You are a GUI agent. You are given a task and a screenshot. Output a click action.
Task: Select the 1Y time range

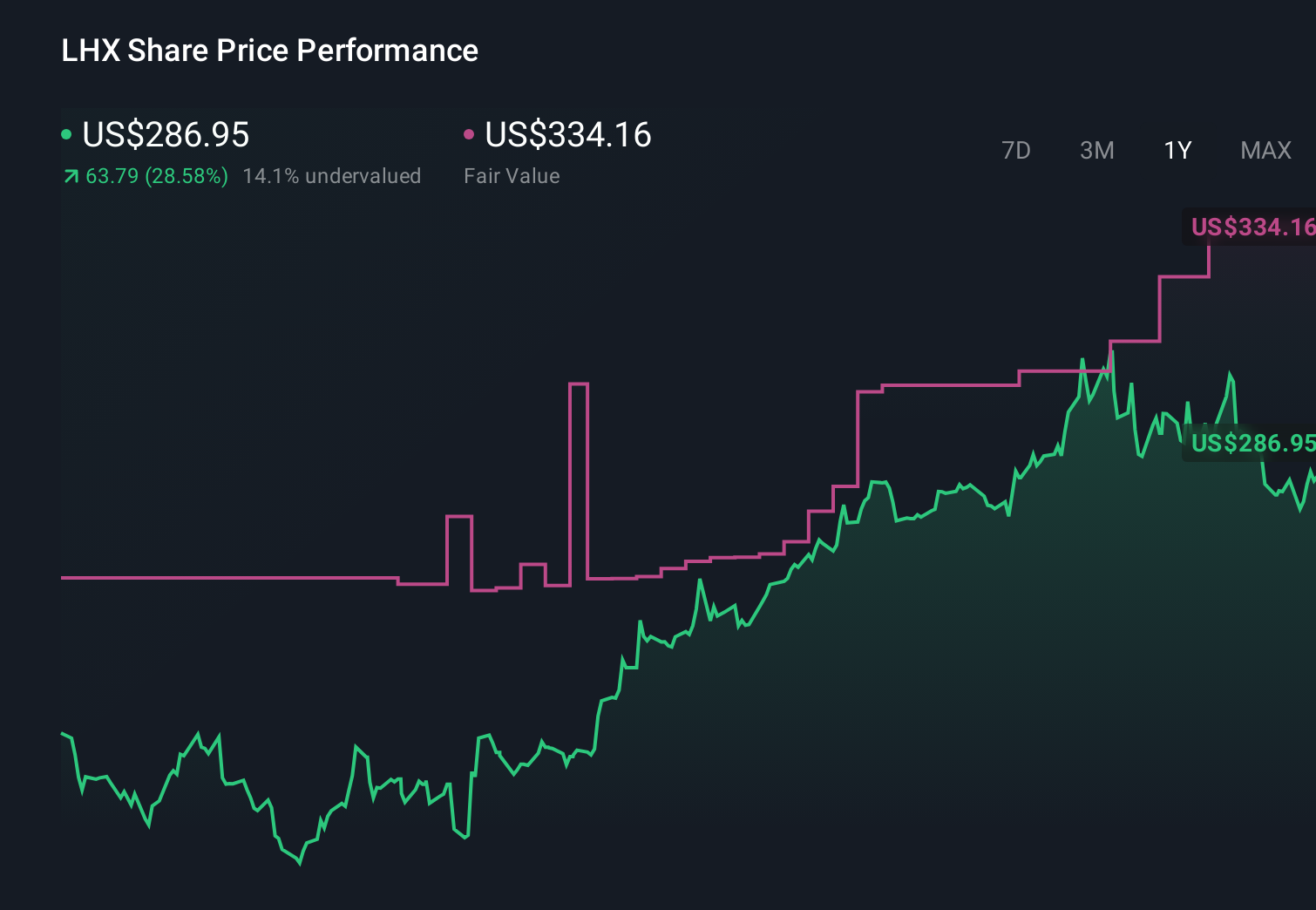(1177, 150)
